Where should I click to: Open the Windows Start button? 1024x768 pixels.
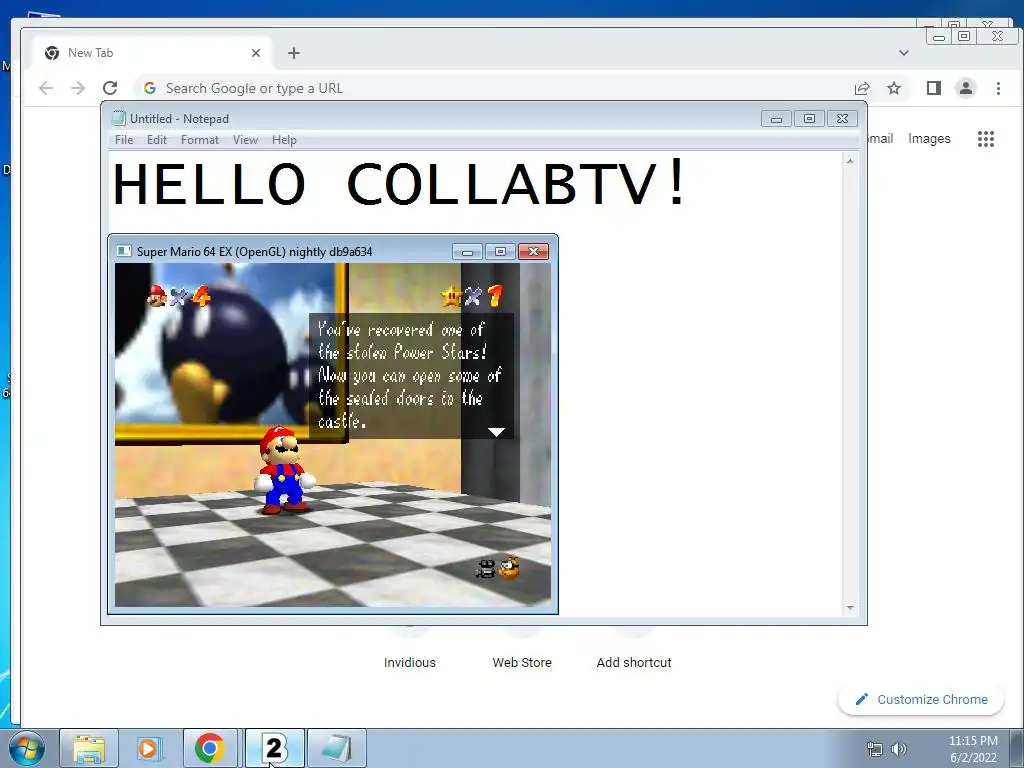tap(27, 748)
